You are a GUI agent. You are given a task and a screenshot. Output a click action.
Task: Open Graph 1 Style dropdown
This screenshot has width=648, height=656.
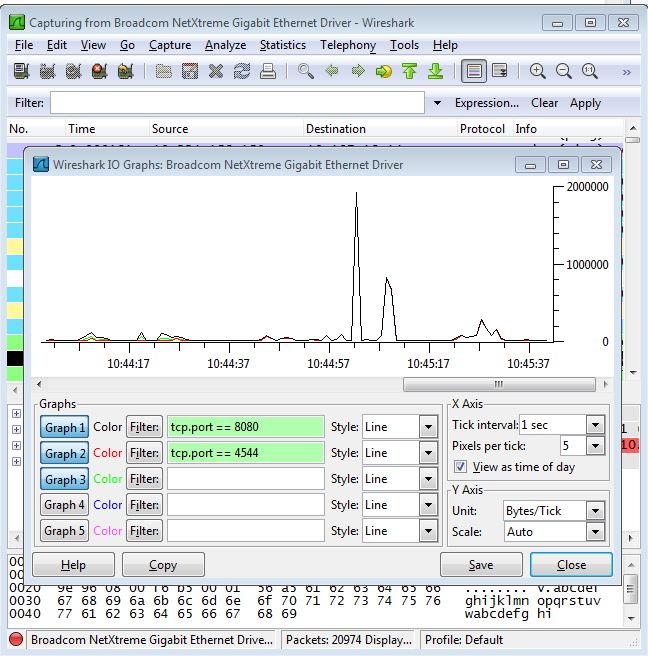pos(428,427)
